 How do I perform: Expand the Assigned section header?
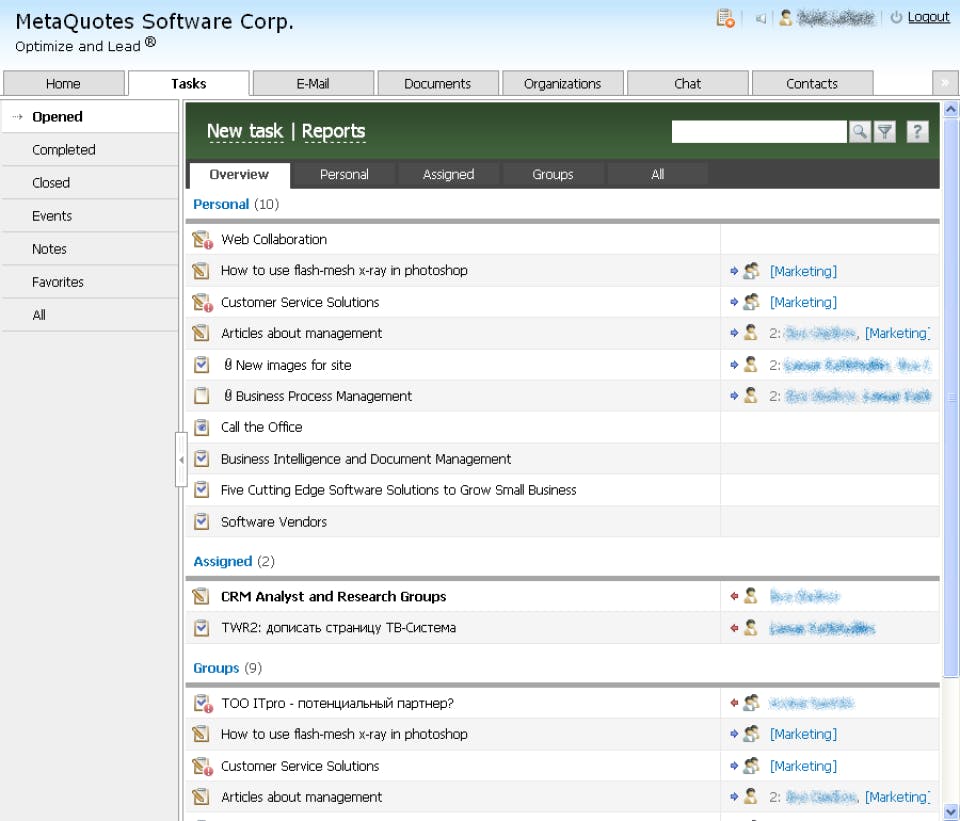point(222,561)
